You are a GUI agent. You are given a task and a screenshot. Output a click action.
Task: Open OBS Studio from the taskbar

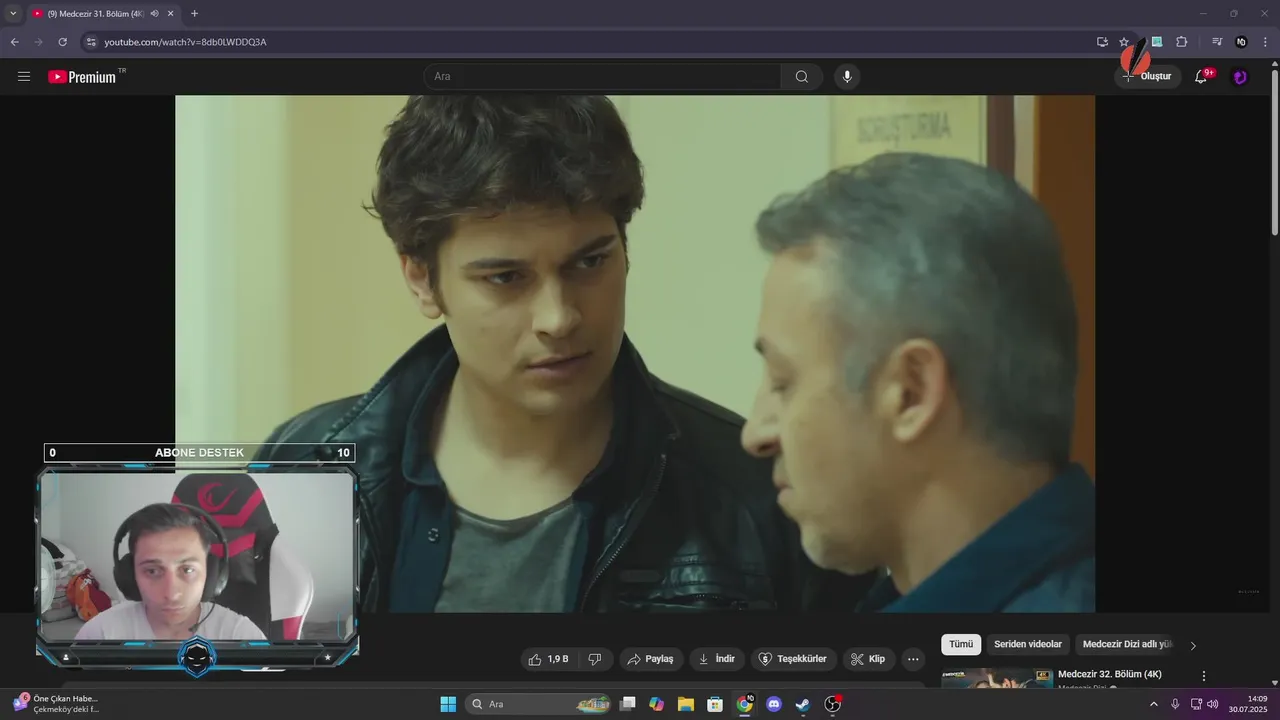pyautogui.click(x=832, y=704)
